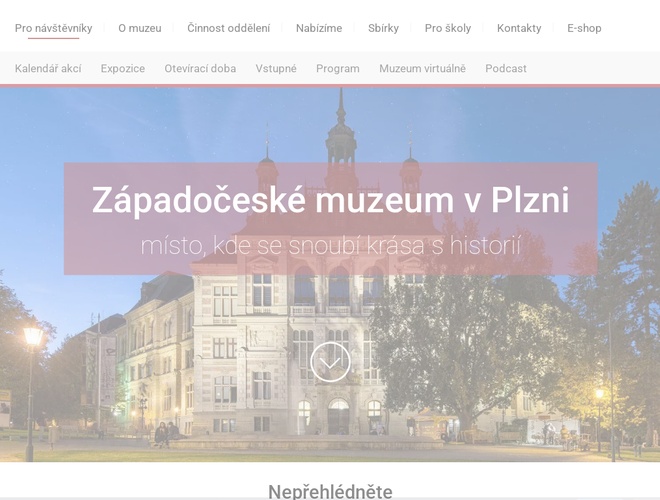Navigate to the Kontakty page
Screen dimensions: 660x500
(519, 28)
